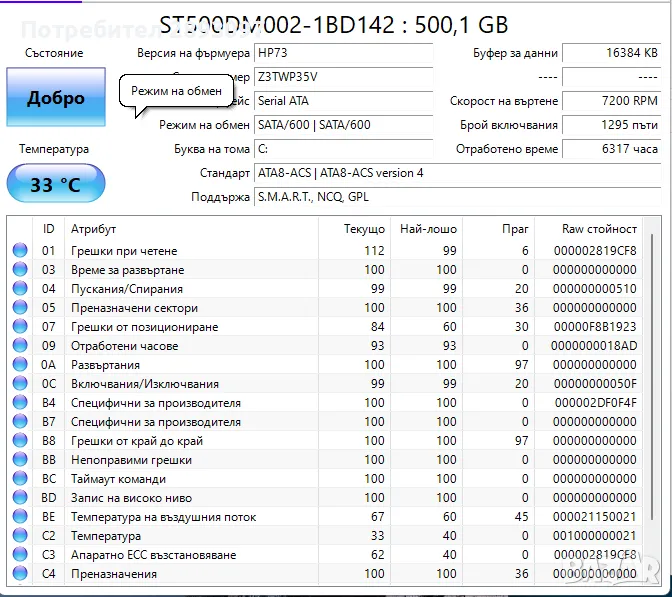The width and height of the screenshot is (672, 597).
Task: Click the status icon on Таймаут команди row
Action: click(x=19, y=479)
